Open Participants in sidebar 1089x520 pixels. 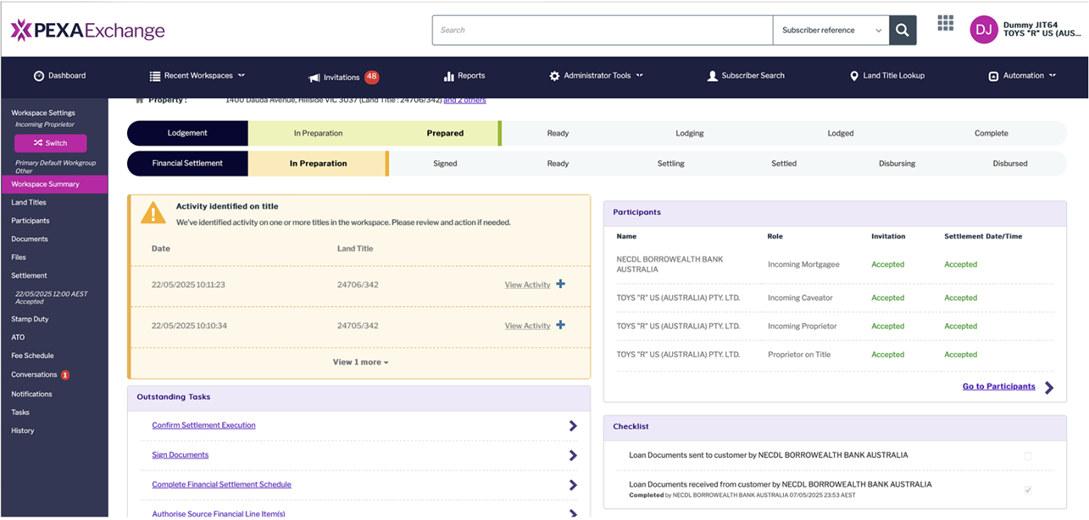coord(31,221)
